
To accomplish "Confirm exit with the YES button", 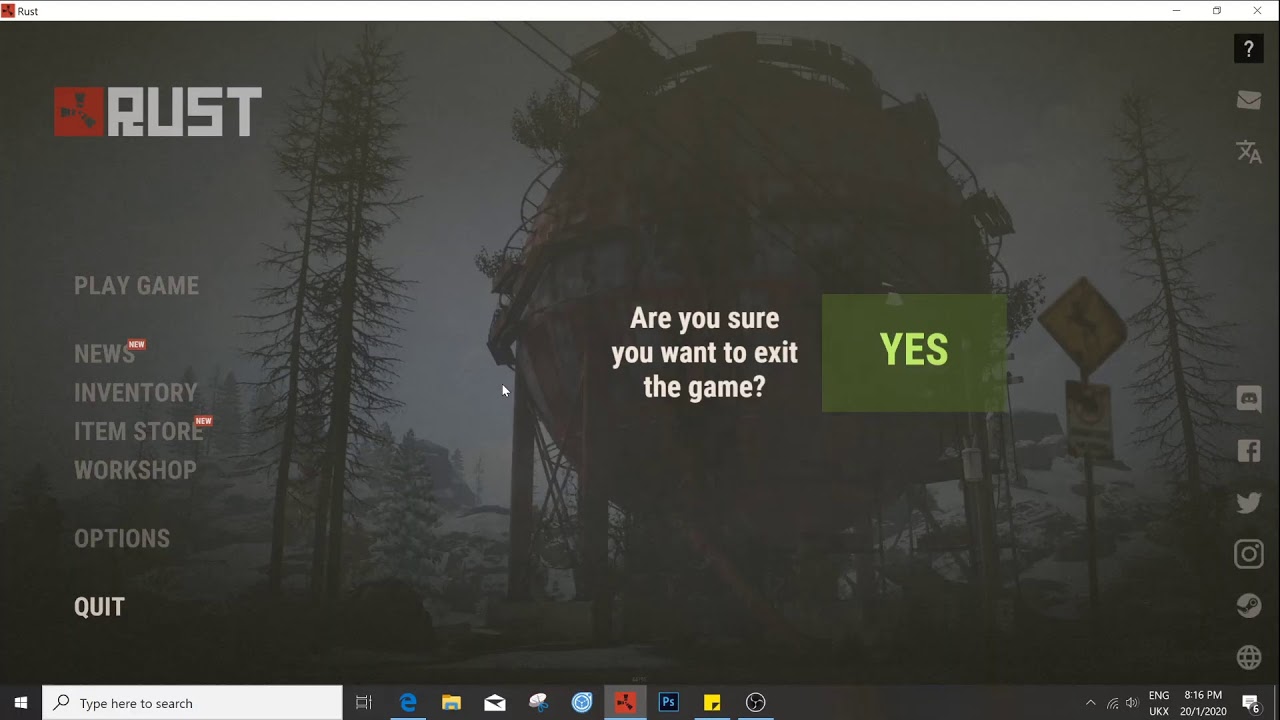I will coord(914,352).
